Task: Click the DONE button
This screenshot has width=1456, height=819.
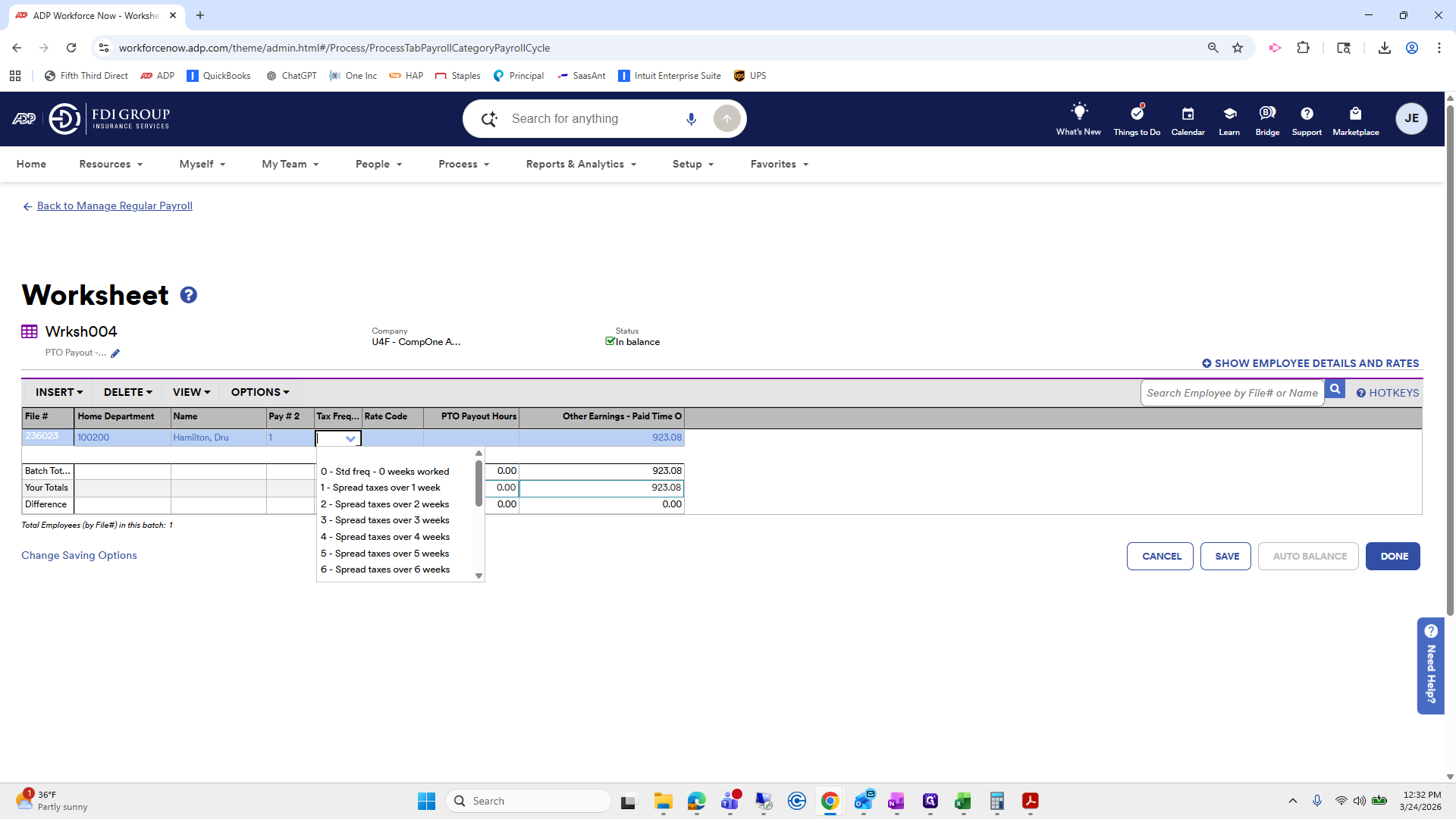Action: pyautogui.click(x=1392, y=556)
